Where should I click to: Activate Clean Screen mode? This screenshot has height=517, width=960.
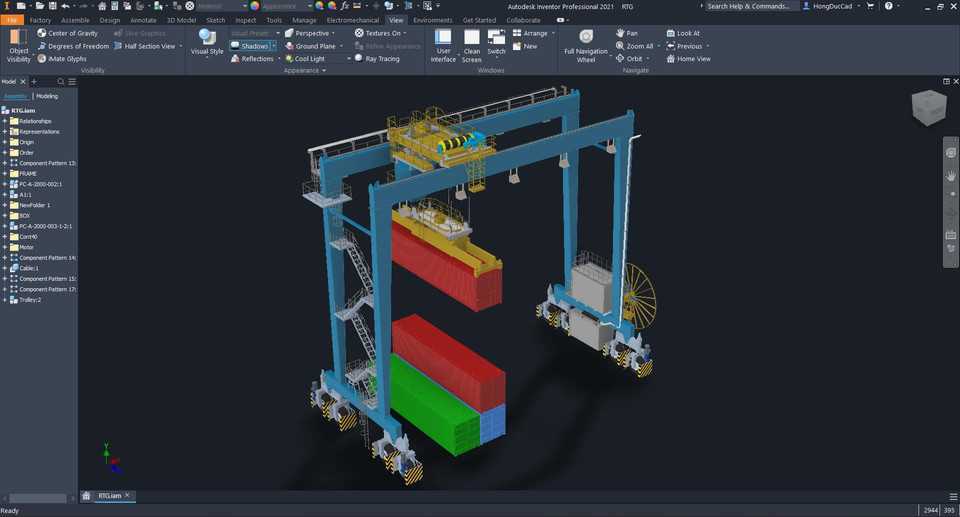tap(471, 46)
